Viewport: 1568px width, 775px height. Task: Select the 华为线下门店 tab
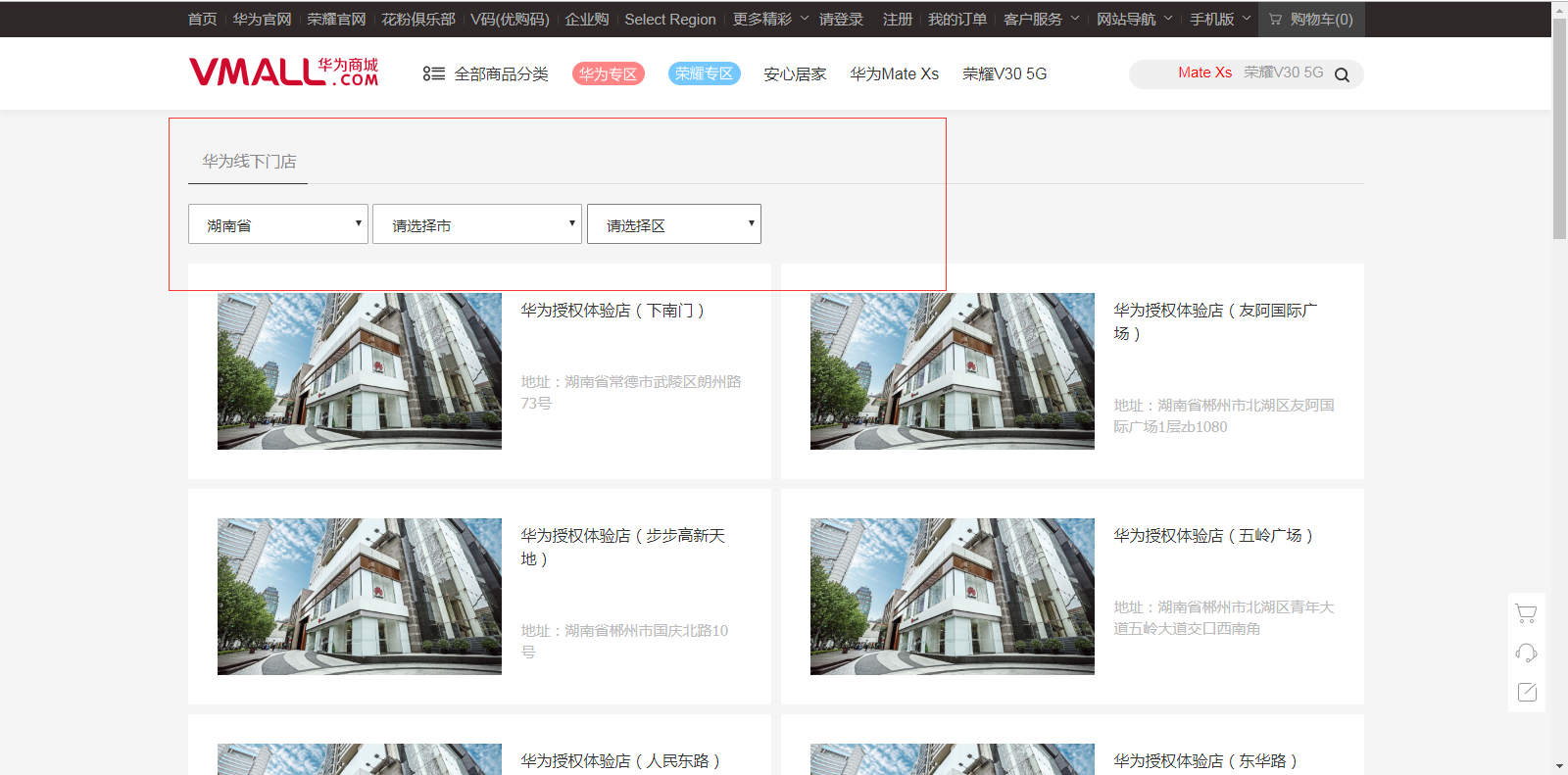point(249,161)
